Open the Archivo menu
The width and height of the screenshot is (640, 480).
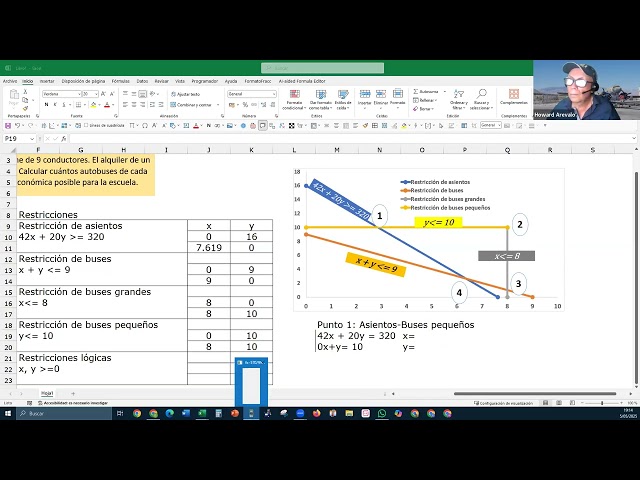tap(10, 81)
